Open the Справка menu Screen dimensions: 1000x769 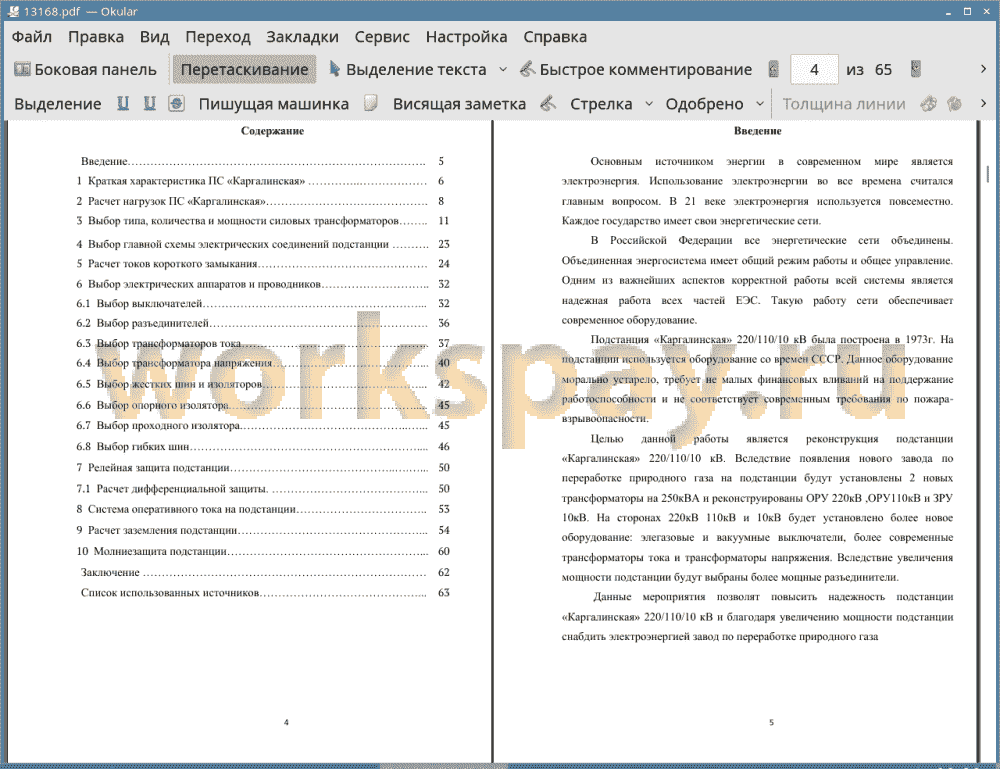point(555,37)
